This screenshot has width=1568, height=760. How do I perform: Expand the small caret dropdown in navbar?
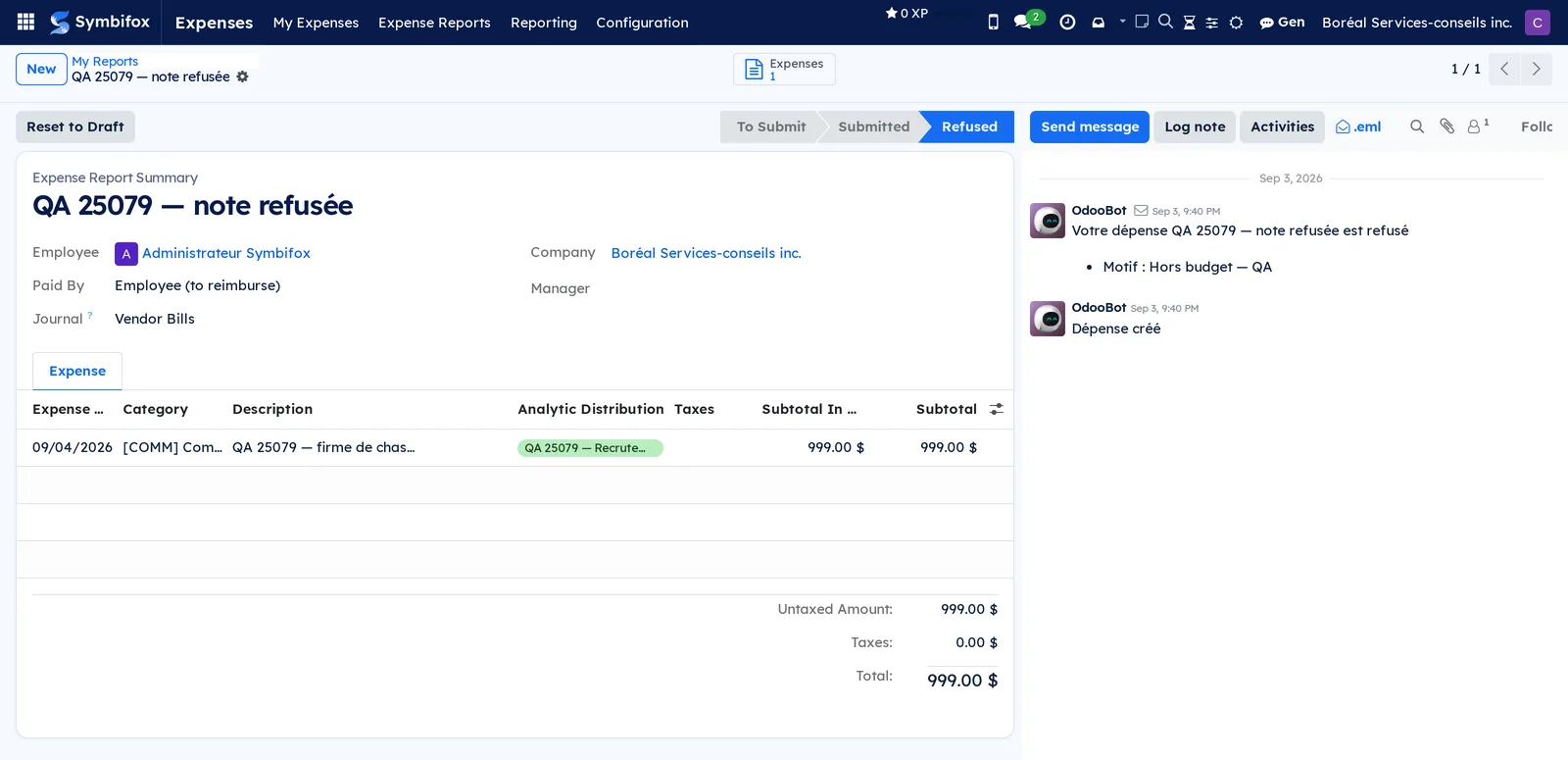click(1122, 21)
